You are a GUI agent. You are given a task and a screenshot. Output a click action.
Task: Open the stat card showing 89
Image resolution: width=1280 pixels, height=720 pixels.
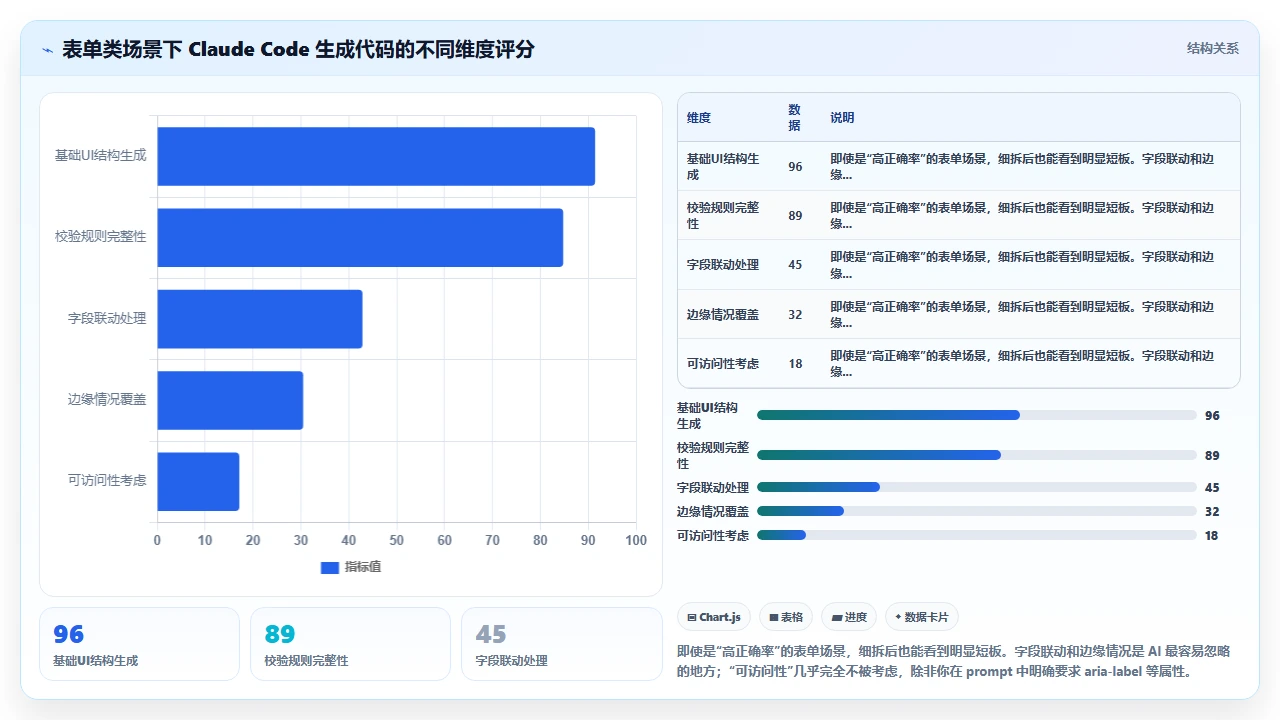tap(350, 644)
